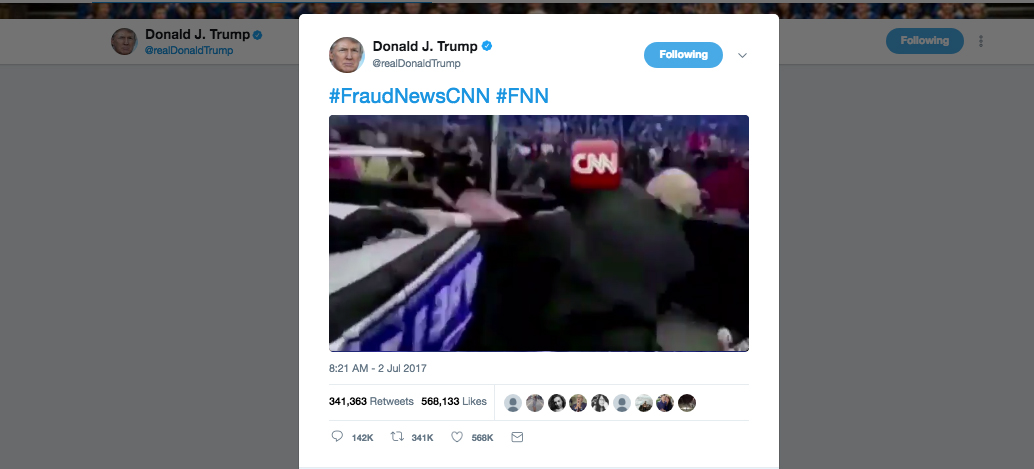The height and width of the screenshot is (469, 1034).
Task: Click the last liker avatar in the row
Action: 686,402
